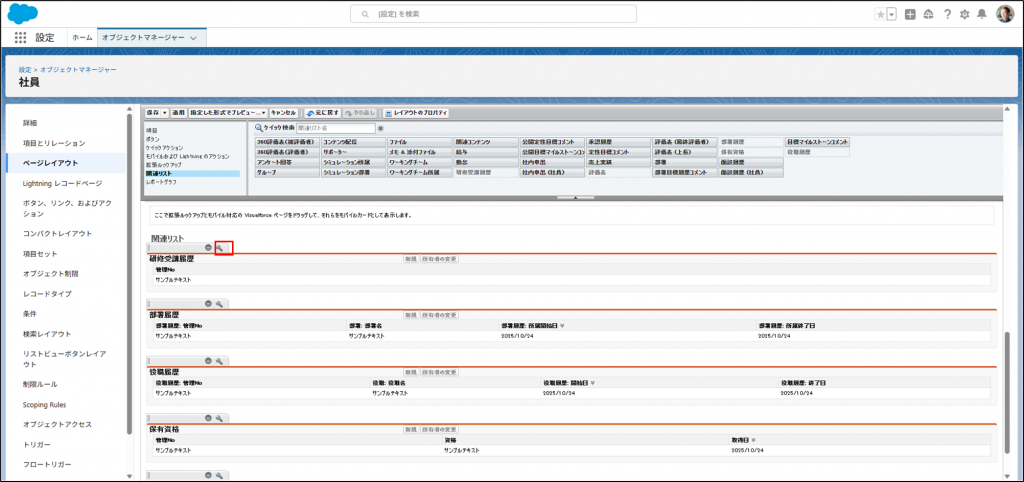Image resolution: width=1024 pixels, height=482 pixels.
Task: Open the favorites list dropdown arrow
Action: [891, 14]
